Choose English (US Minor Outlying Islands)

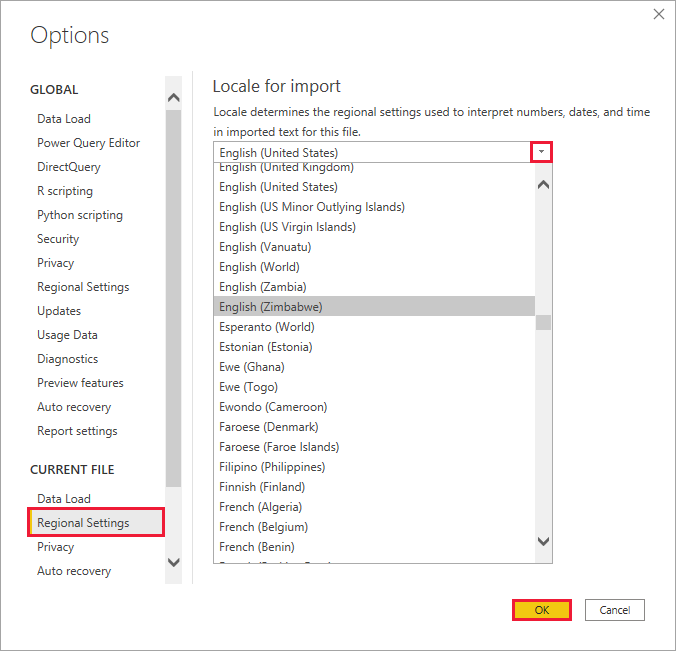point(374,207)
